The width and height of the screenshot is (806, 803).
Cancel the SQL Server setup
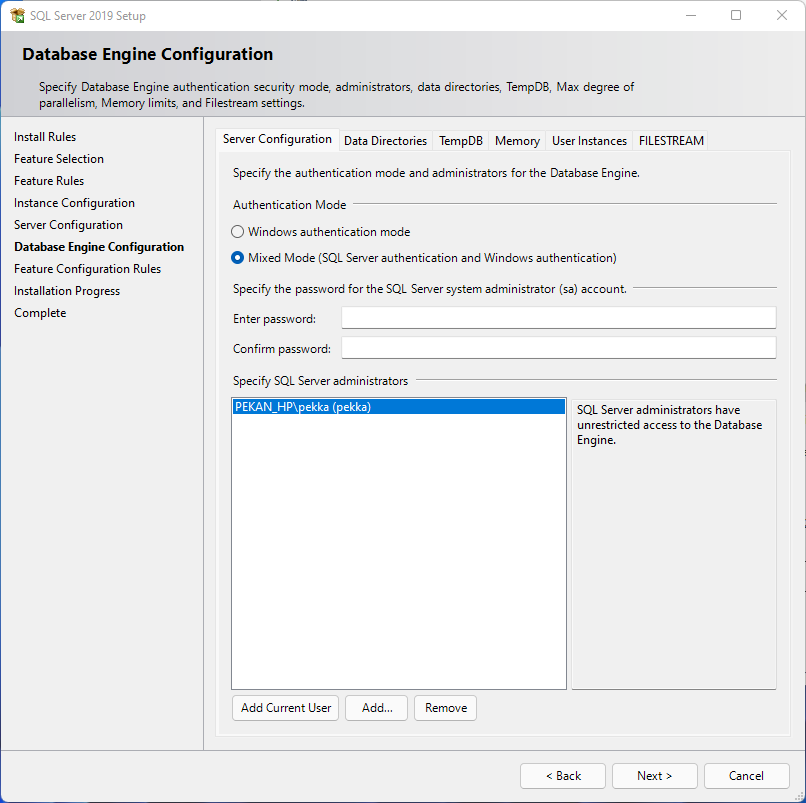coord(746,776)
